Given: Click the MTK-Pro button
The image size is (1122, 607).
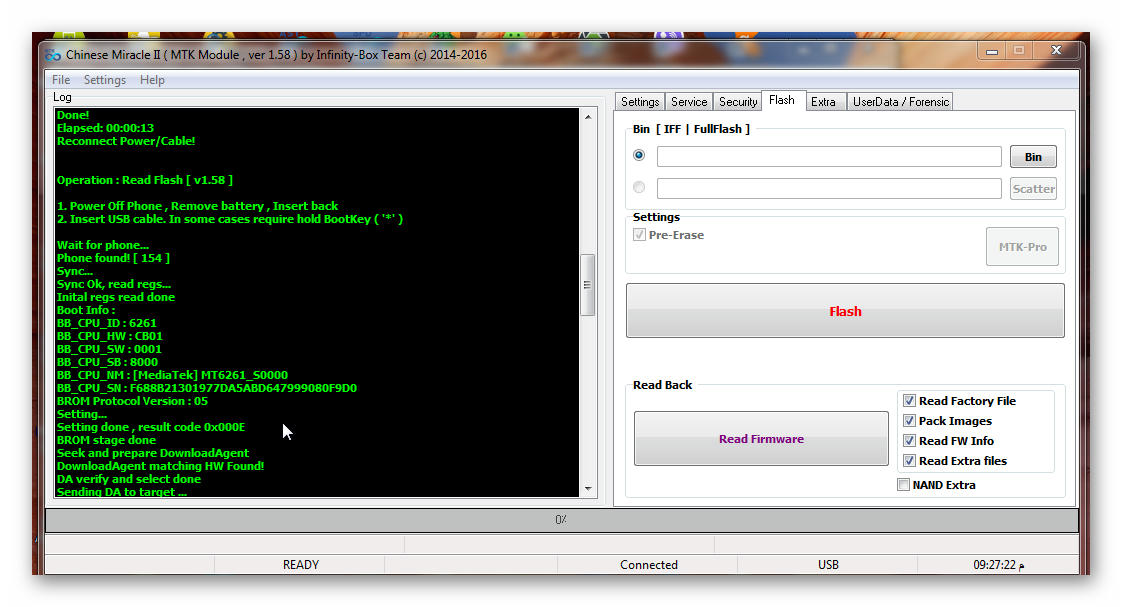Looking at the screenshot, I should coord(1023,247).
